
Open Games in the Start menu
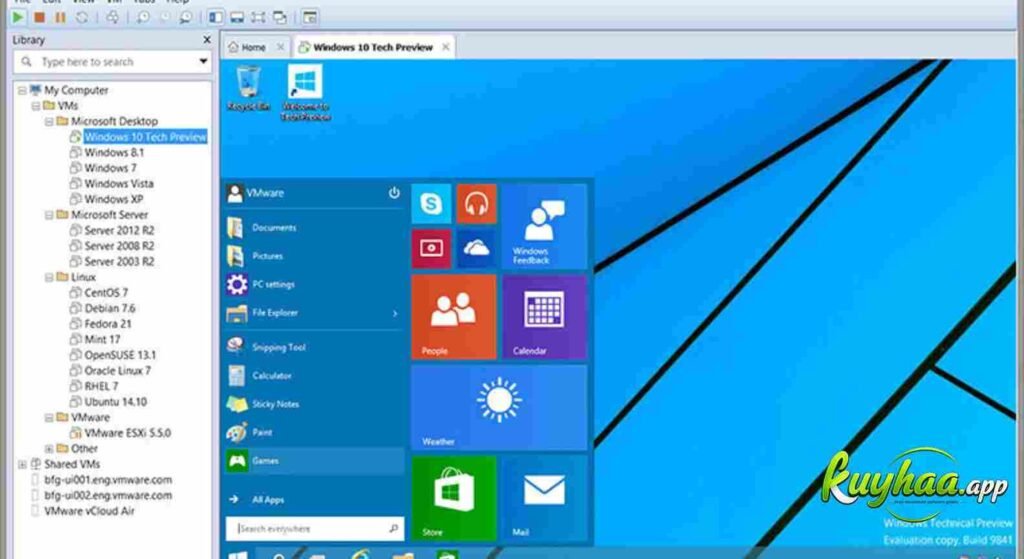point(313,461)
